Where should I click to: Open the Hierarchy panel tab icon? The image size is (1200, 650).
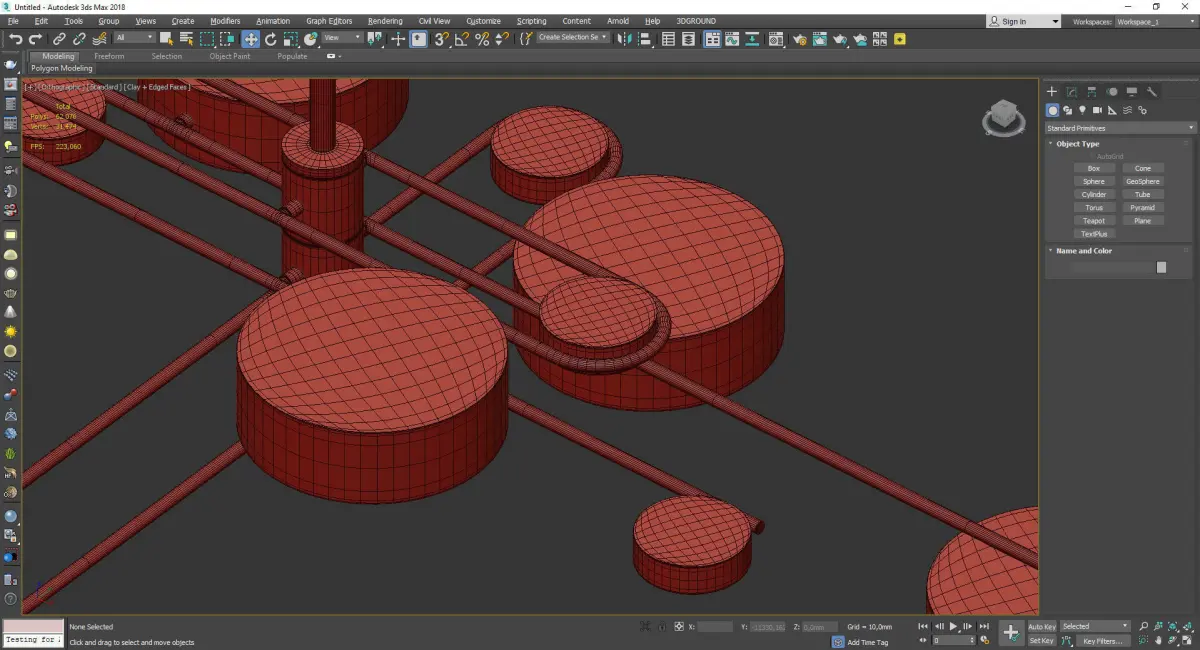tap(1092, 92)
